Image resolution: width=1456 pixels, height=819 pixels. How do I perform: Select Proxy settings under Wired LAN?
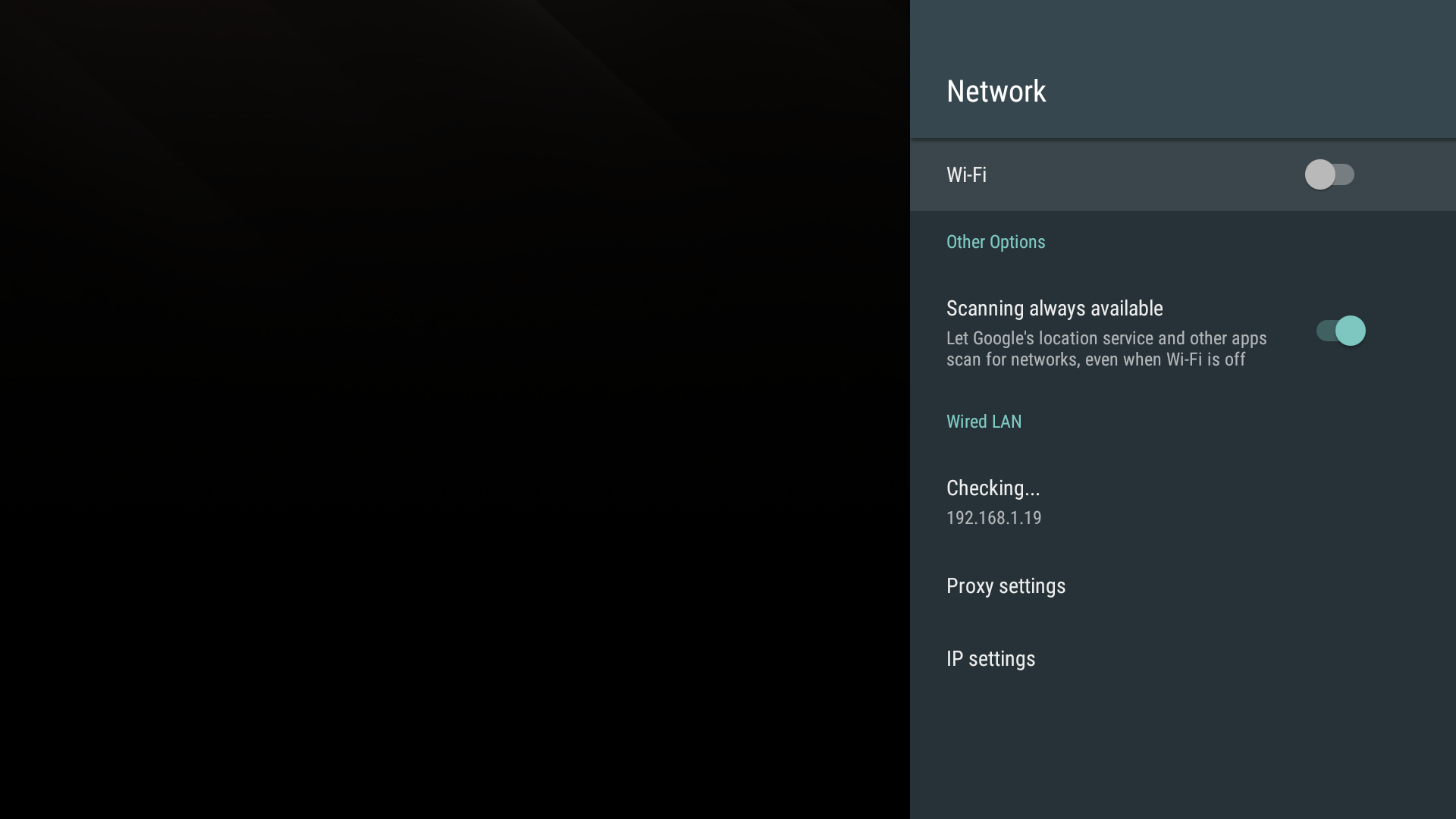(x=1006, y=585)
